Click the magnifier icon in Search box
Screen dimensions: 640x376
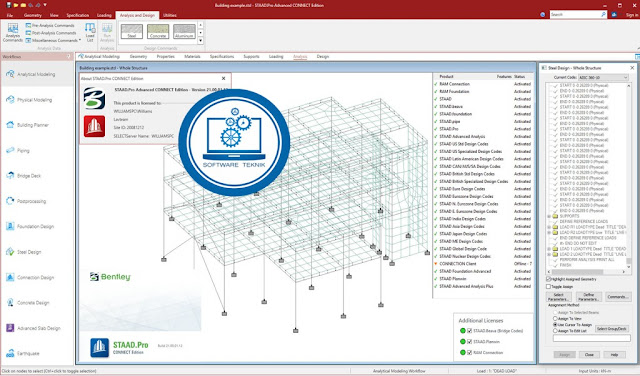(x=603, y=14)
